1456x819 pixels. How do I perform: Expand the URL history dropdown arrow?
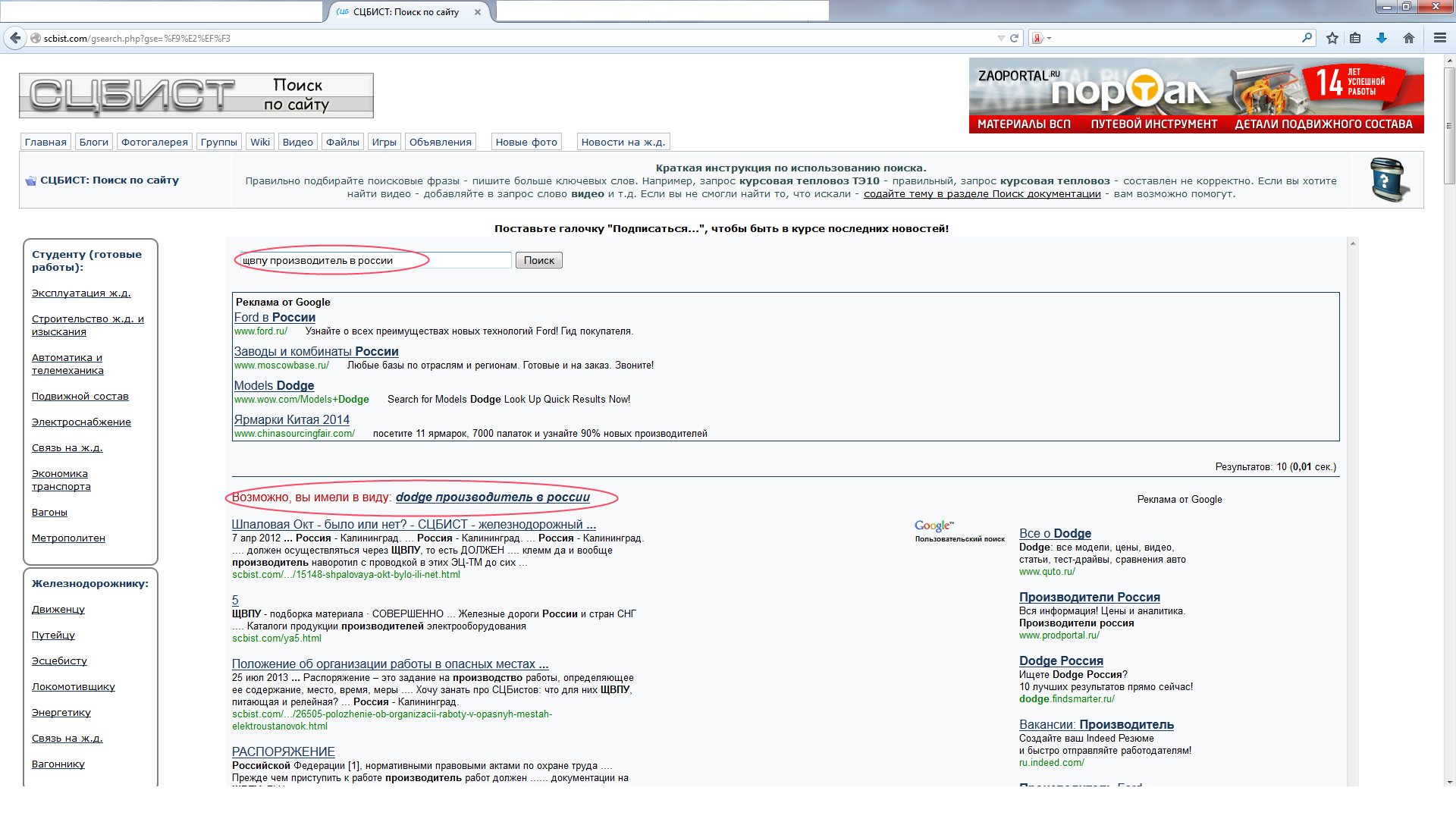coord(1001,38)
